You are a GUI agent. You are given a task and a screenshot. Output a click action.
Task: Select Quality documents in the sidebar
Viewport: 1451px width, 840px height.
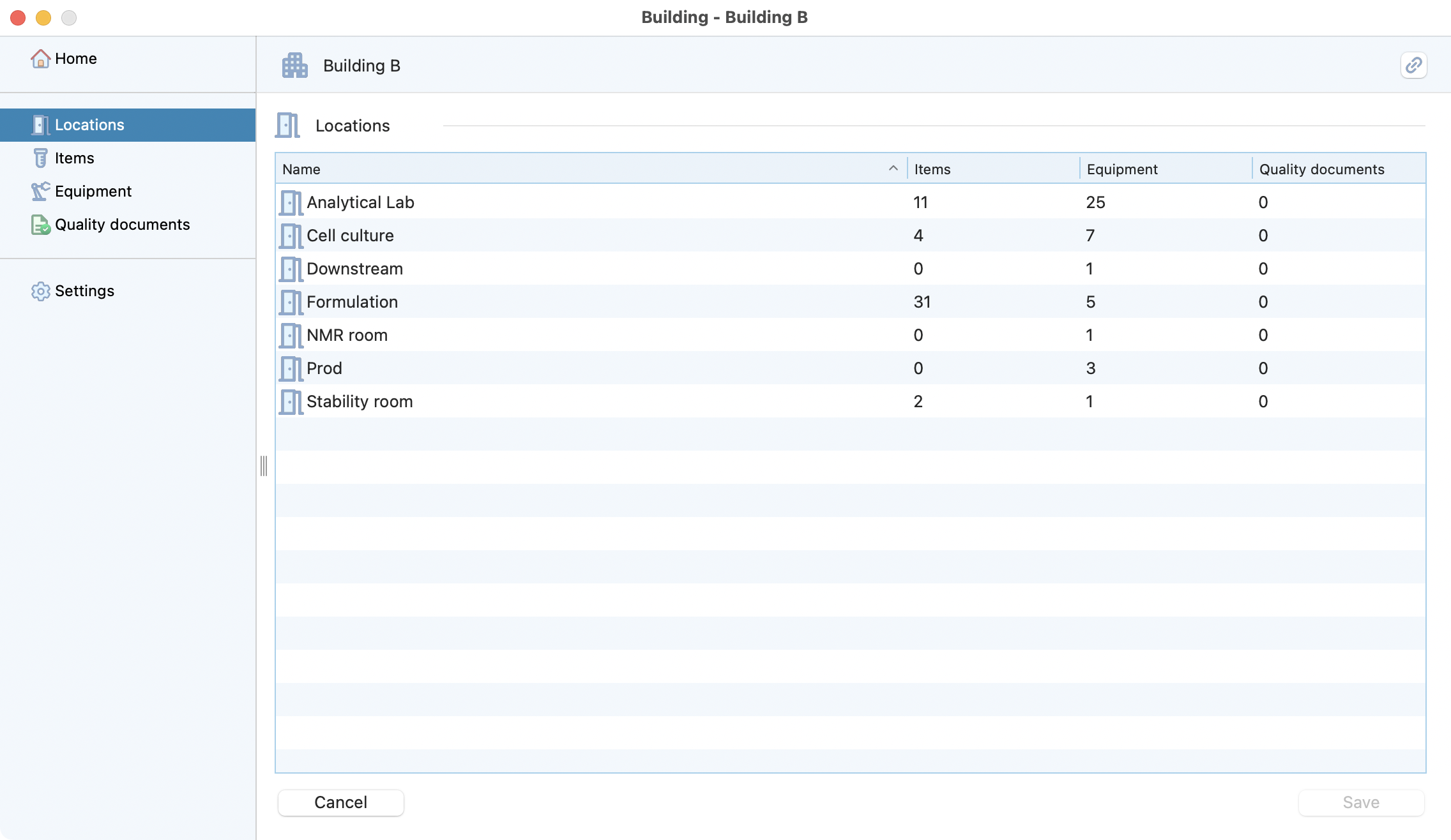128,225
